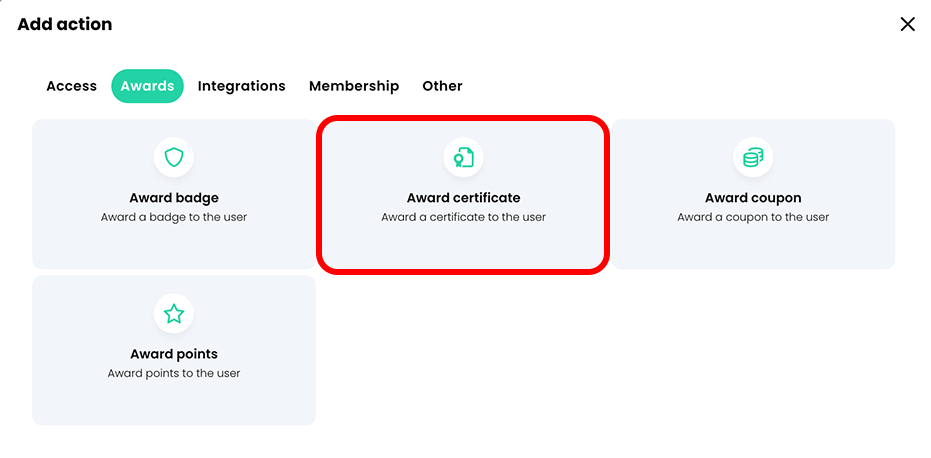931x458 pixels.
Task: Switch to the Access tab
Action: tap(72, 86)
